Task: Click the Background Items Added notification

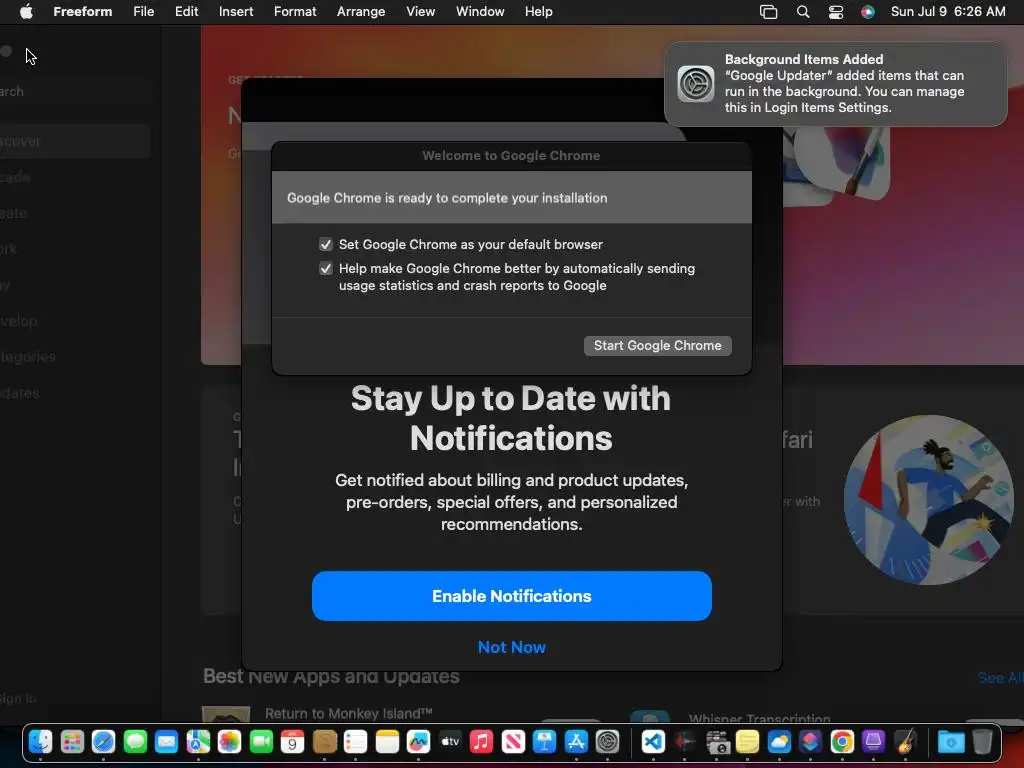Action: 836,84
